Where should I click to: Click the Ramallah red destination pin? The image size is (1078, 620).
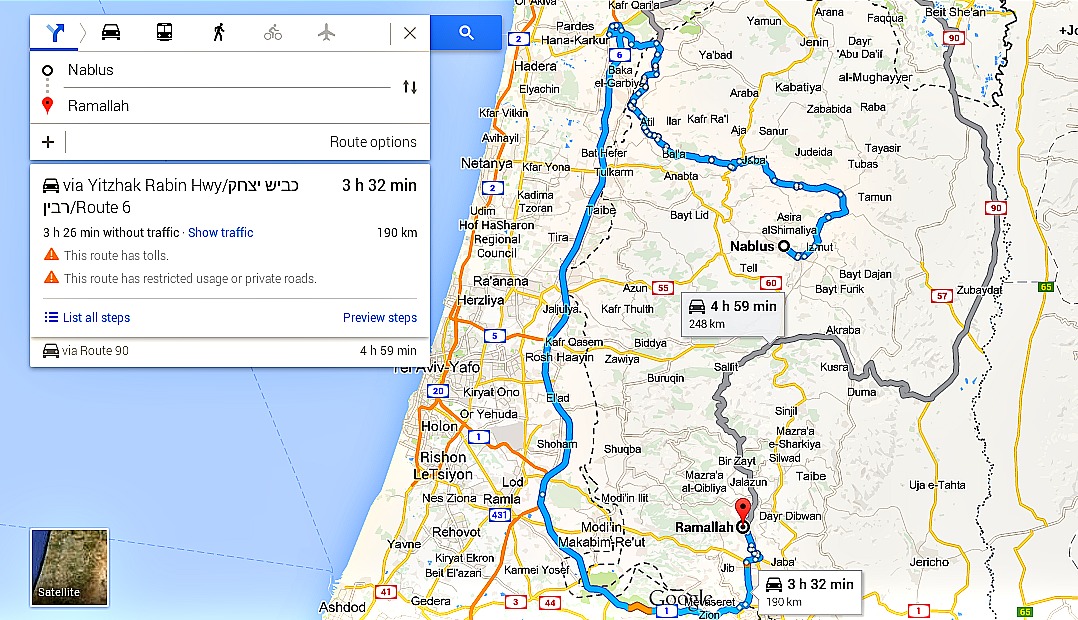click(742, 512)
